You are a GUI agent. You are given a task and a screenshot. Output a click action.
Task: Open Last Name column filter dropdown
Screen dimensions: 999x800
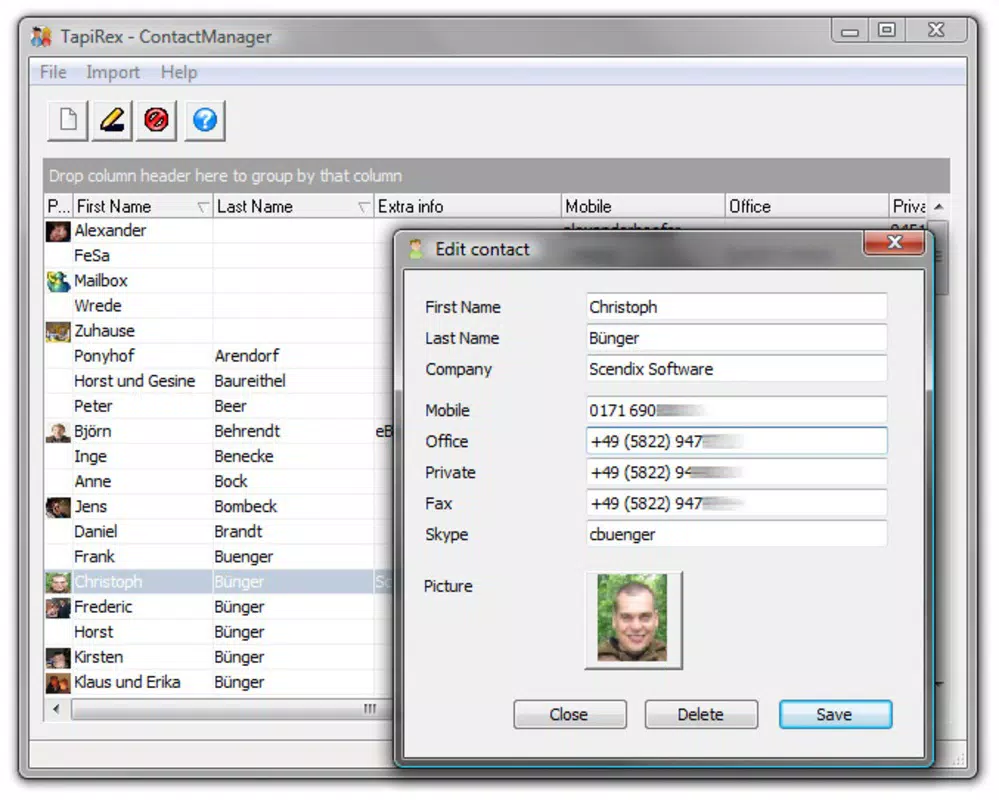(364, 207)
